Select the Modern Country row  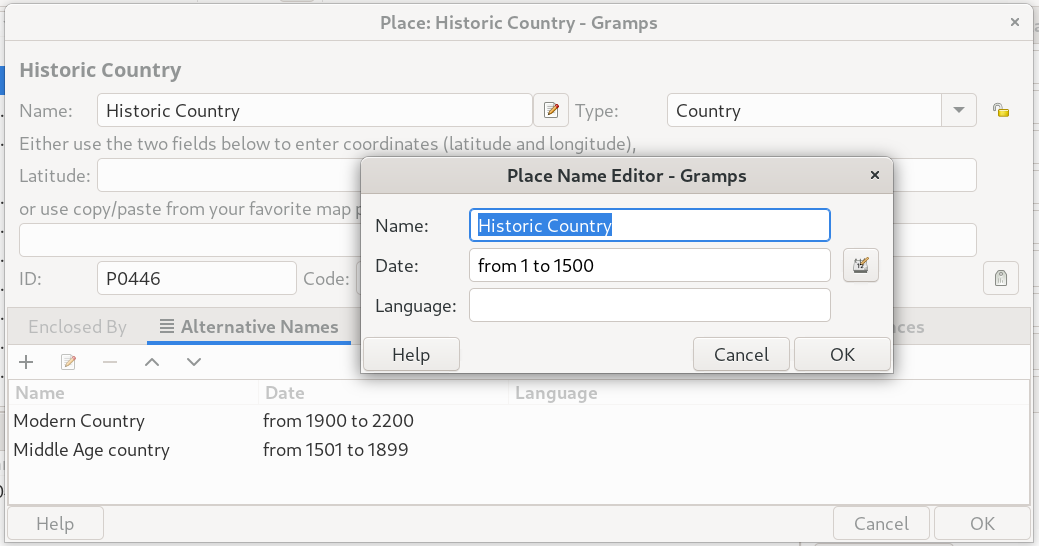pos(79,421)
